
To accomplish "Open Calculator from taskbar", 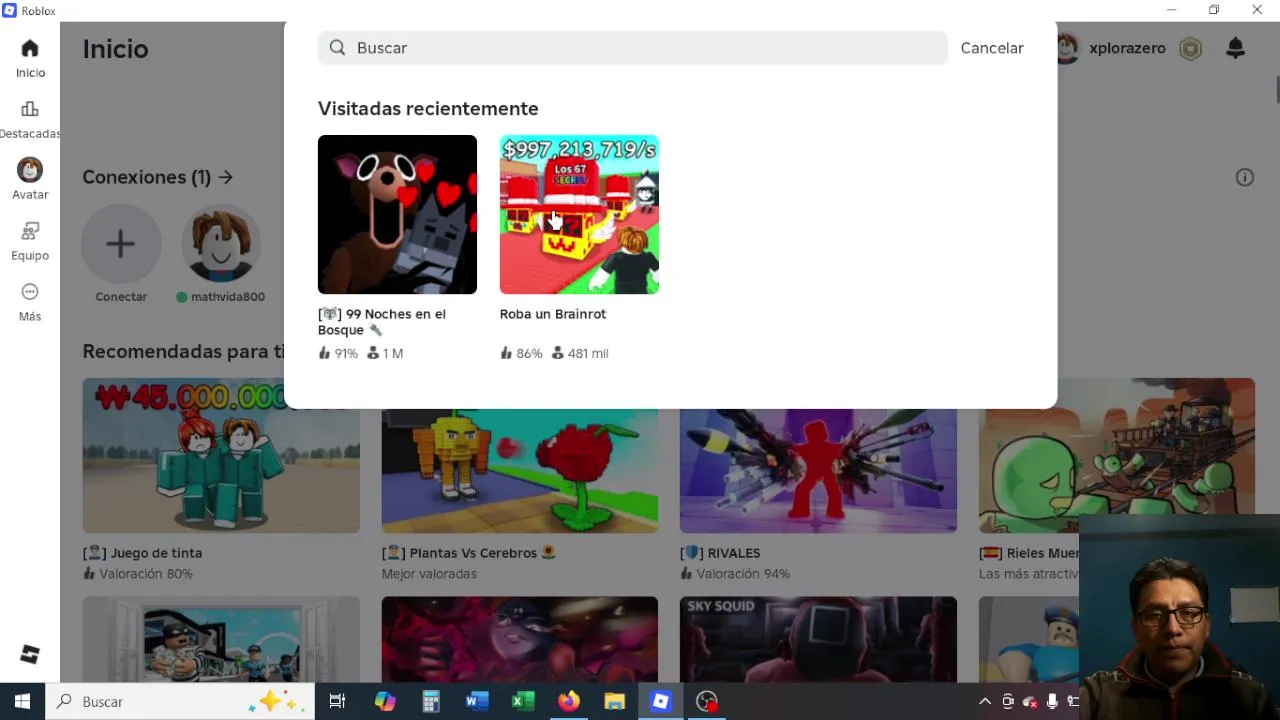I will [431, 701].
